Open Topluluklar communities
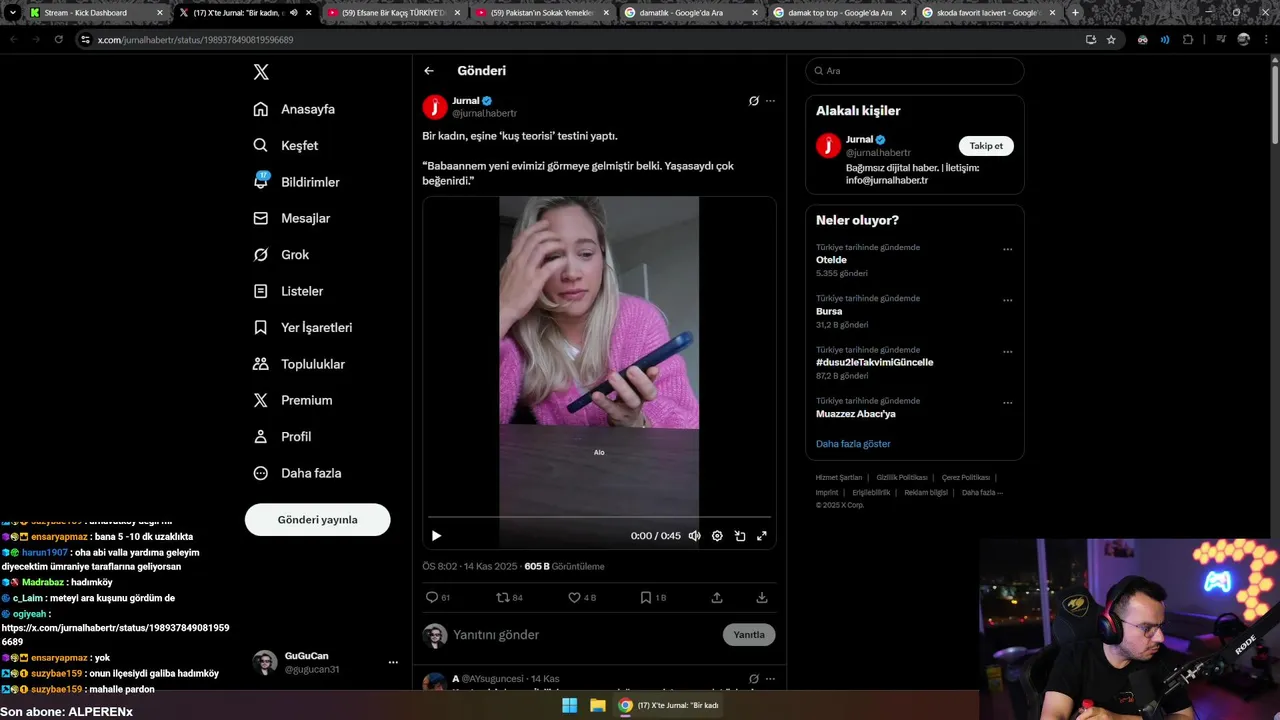 pyautogui.click(x=299, y=364)
